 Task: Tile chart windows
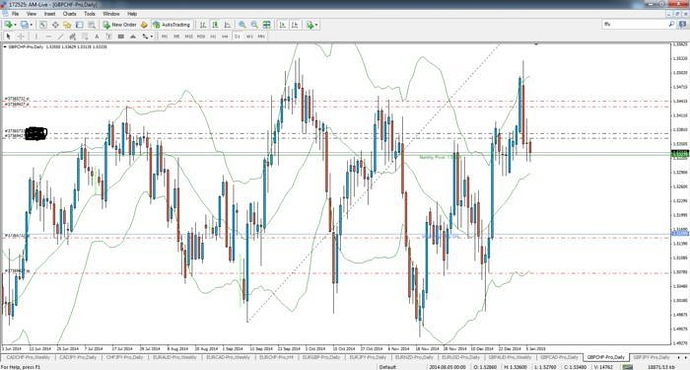click(267, 25)
